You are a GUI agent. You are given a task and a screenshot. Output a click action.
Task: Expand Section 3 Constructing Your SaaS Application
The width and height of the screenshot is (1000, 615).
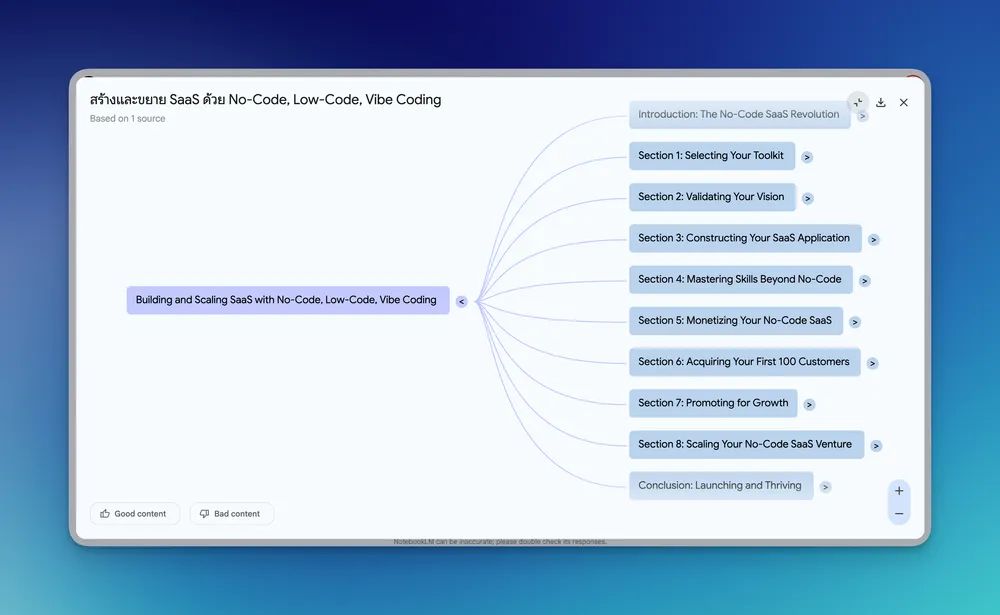873,240
